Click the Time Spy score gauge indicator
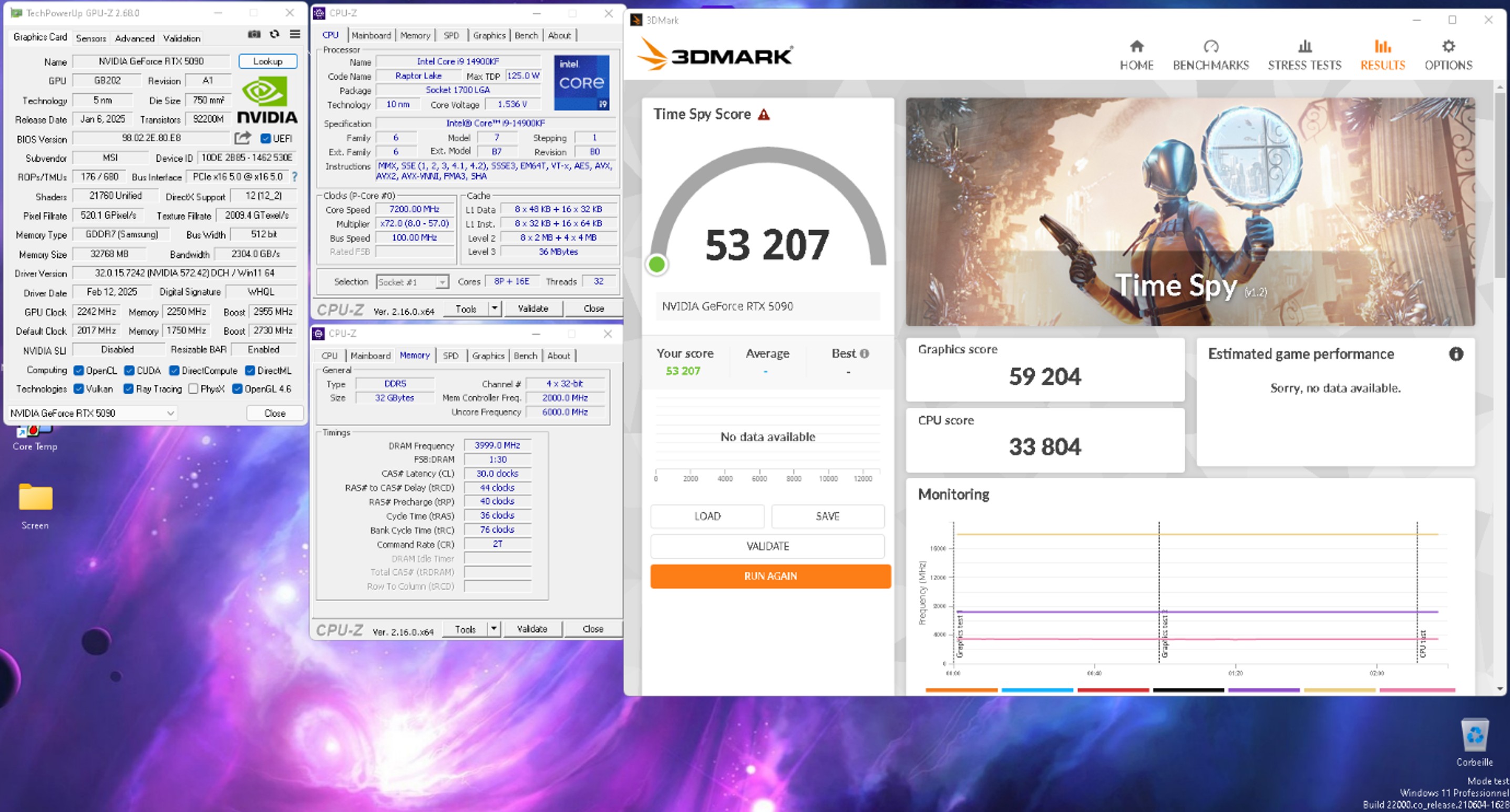 click(657, 264)
